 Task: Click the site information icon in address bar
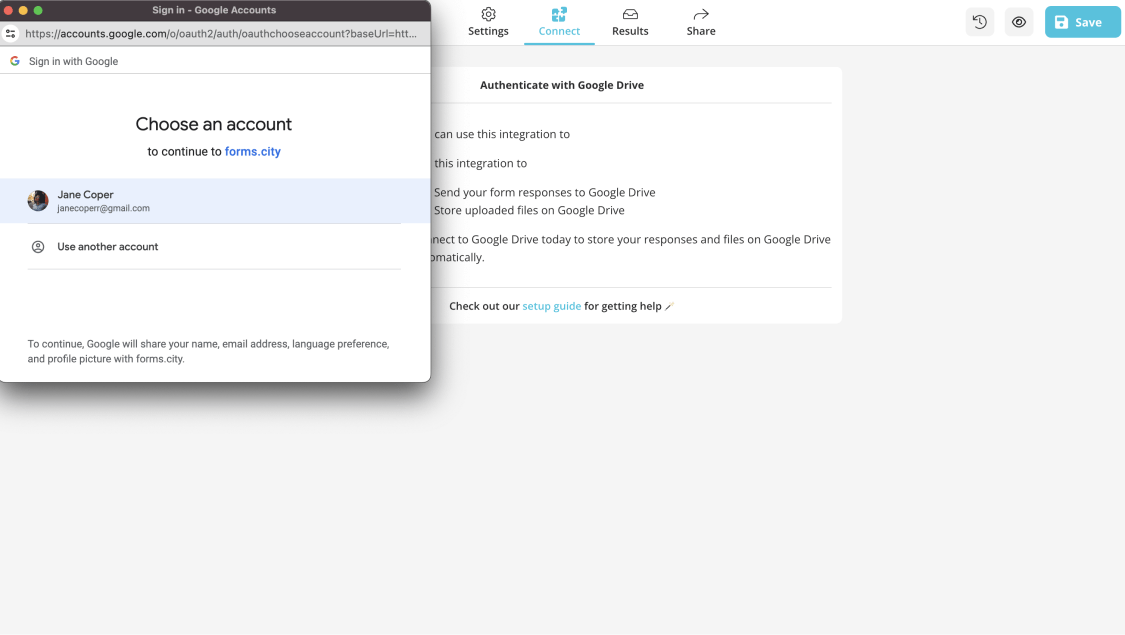[10, 33]
